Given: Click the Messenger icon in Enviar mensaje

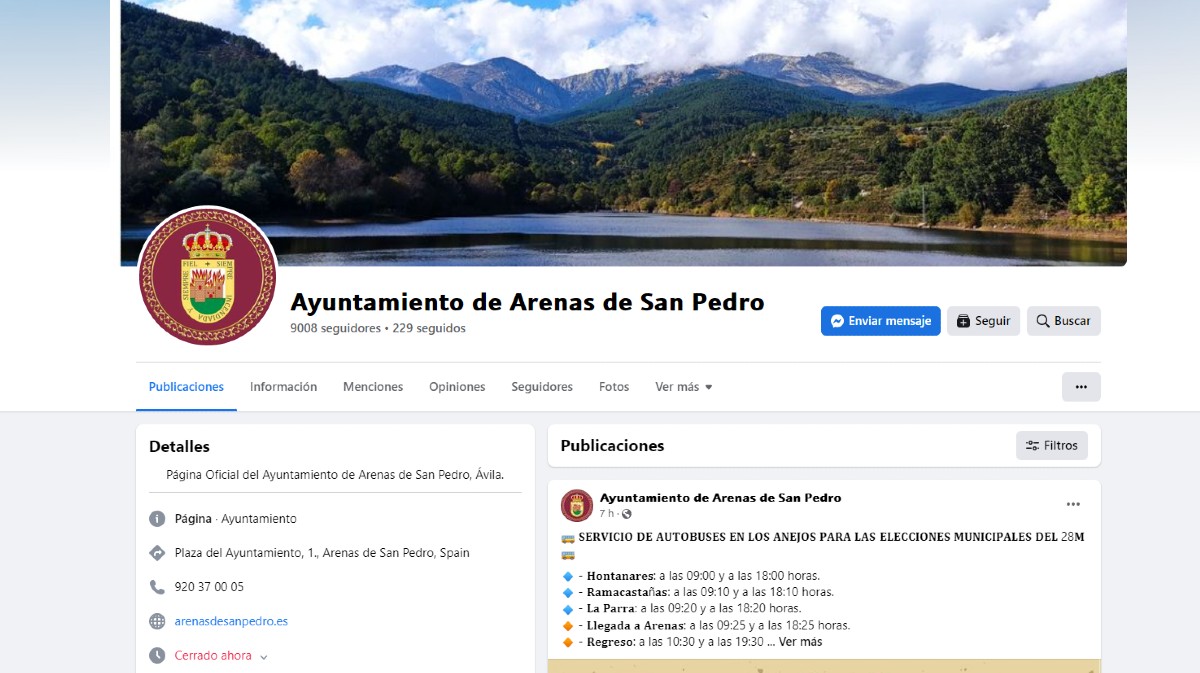Looking at the screenshot, I should [838, 321].
